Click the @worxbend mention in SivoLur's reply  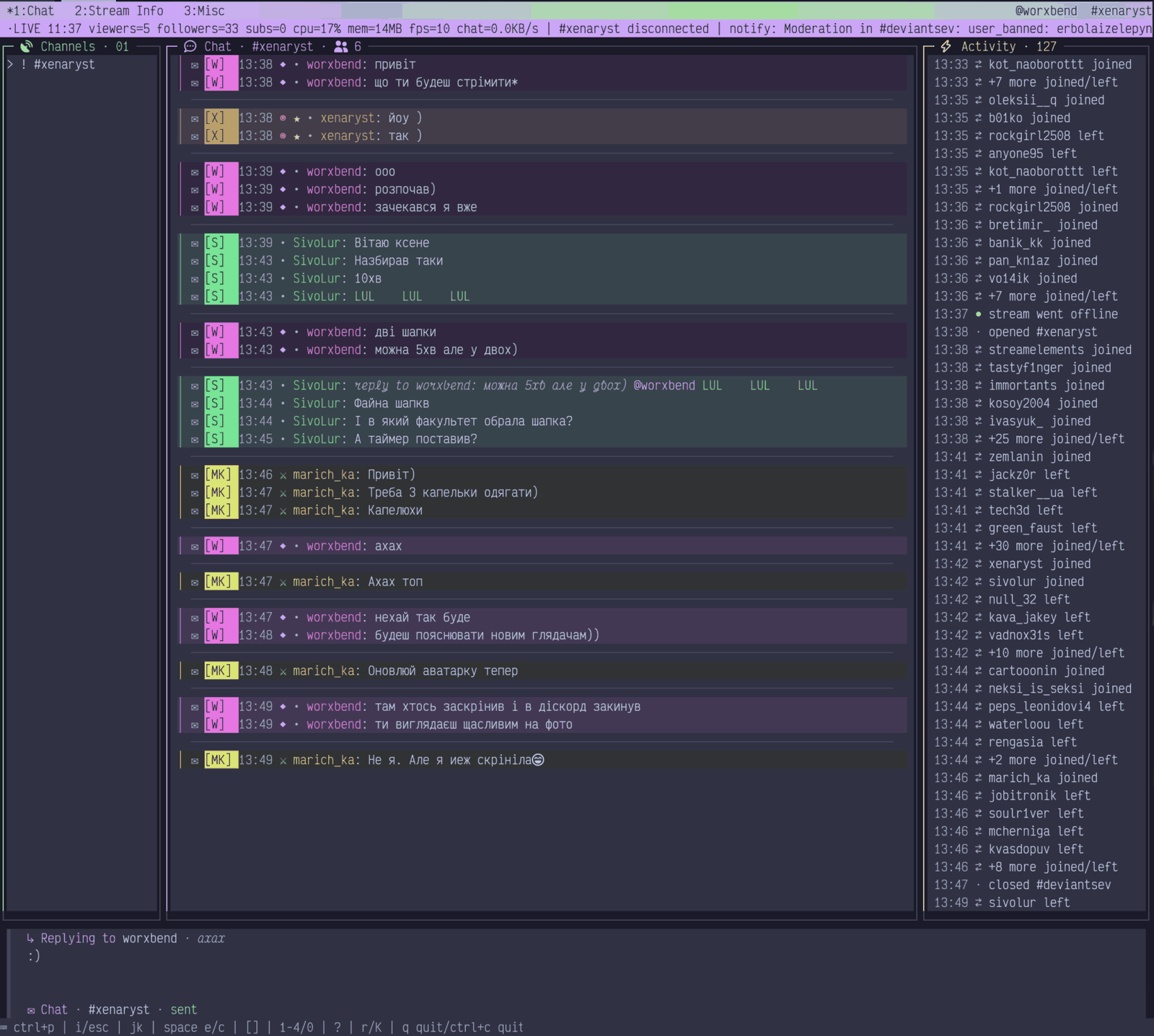click(x=664, y=386)
